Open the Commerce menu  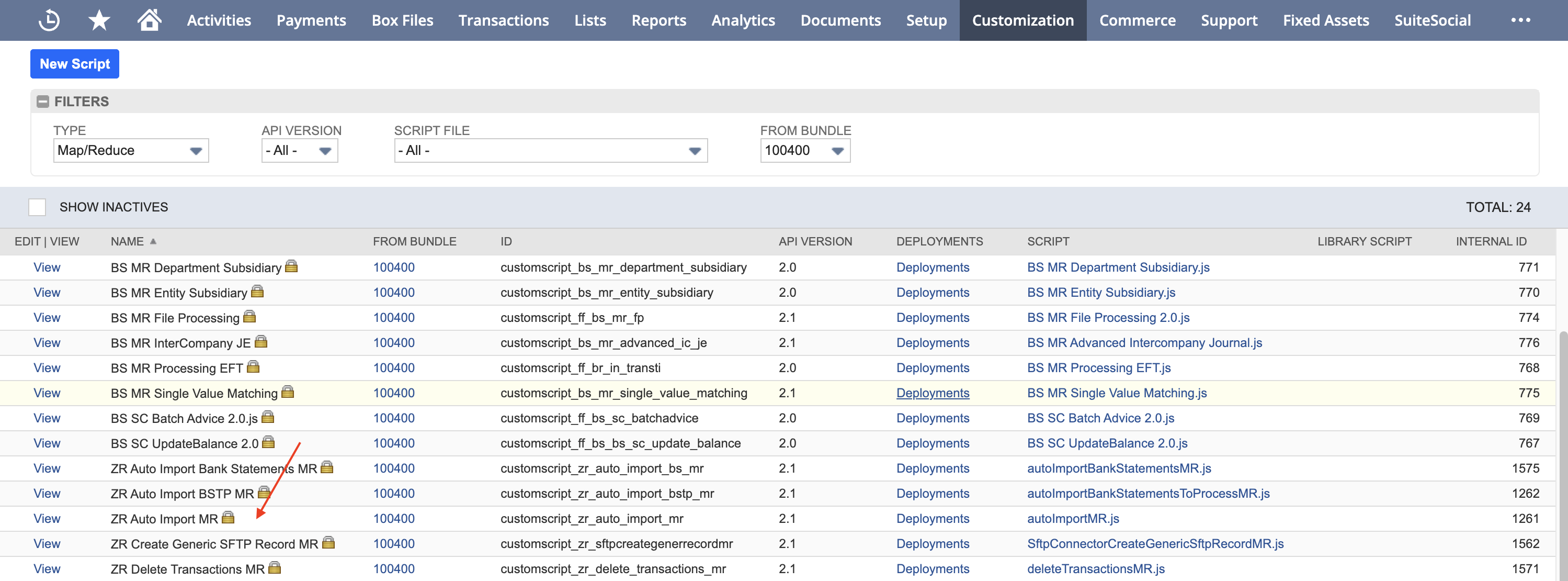pos(1137,20)
